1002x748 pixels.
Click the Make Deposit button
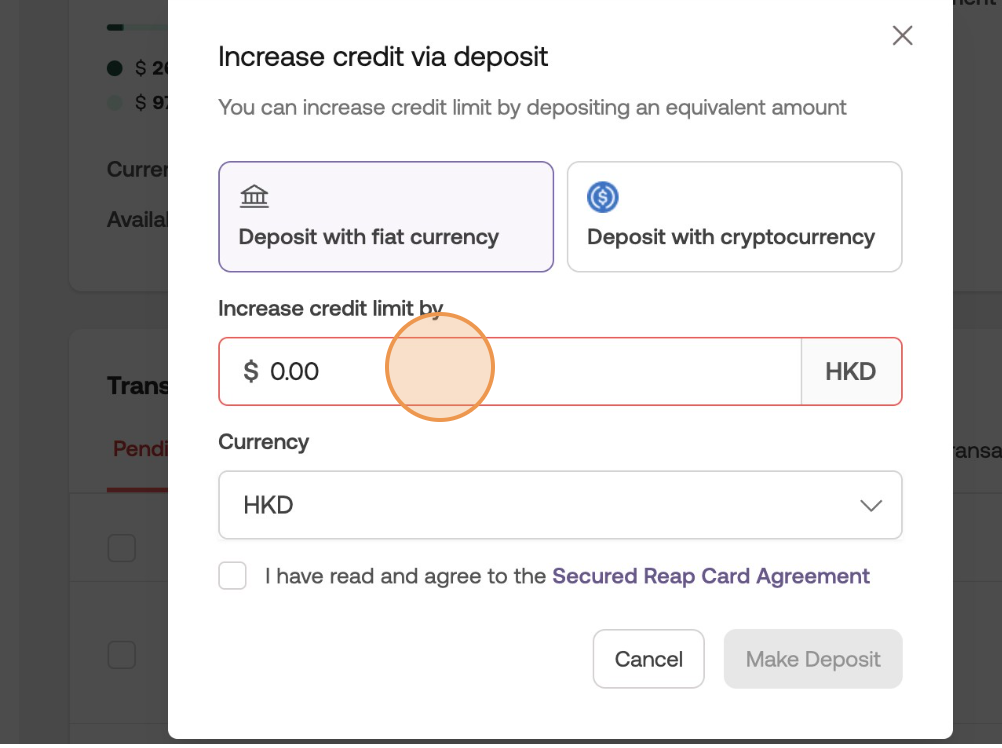pos(812,659)
